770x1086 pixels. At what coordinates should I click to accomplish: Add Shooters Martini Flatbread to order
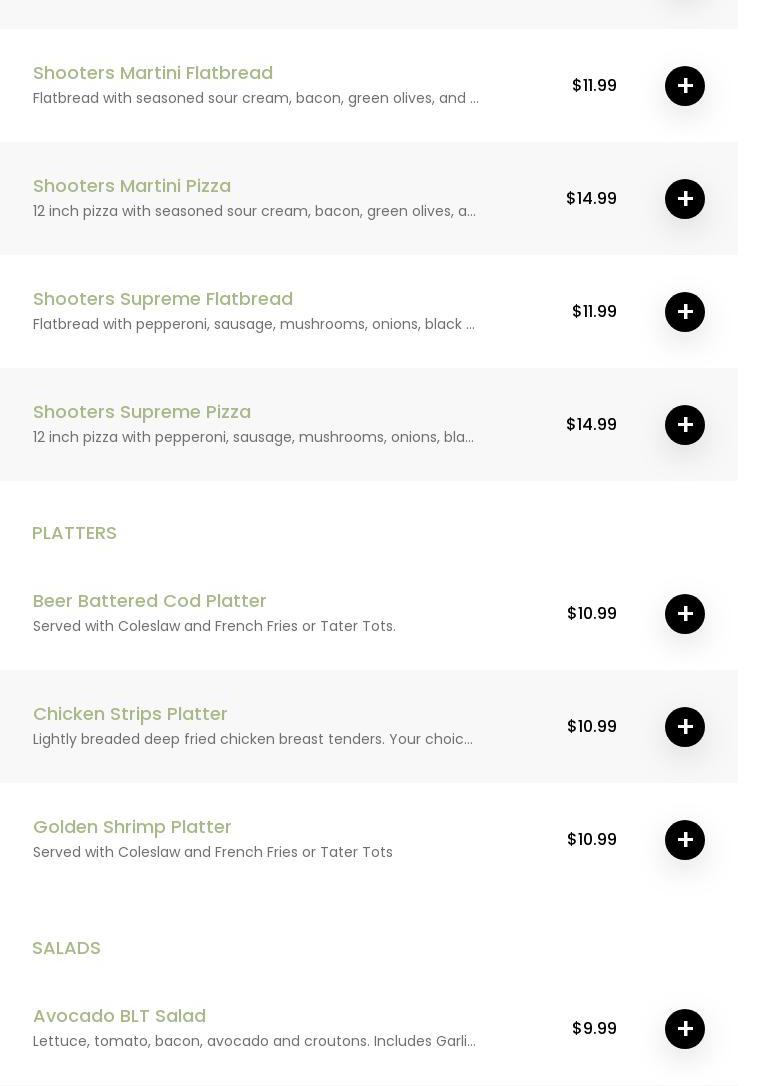(685, 86)
